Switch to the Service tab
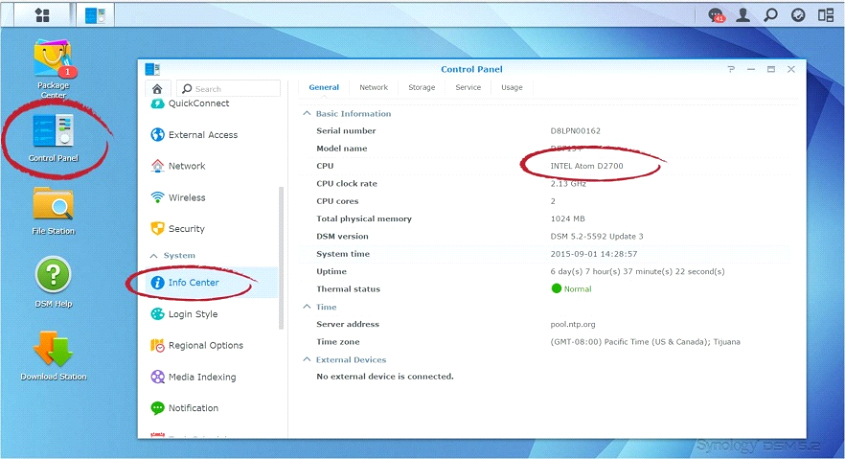This screenshot has height=459, width=845. [468, 87]
